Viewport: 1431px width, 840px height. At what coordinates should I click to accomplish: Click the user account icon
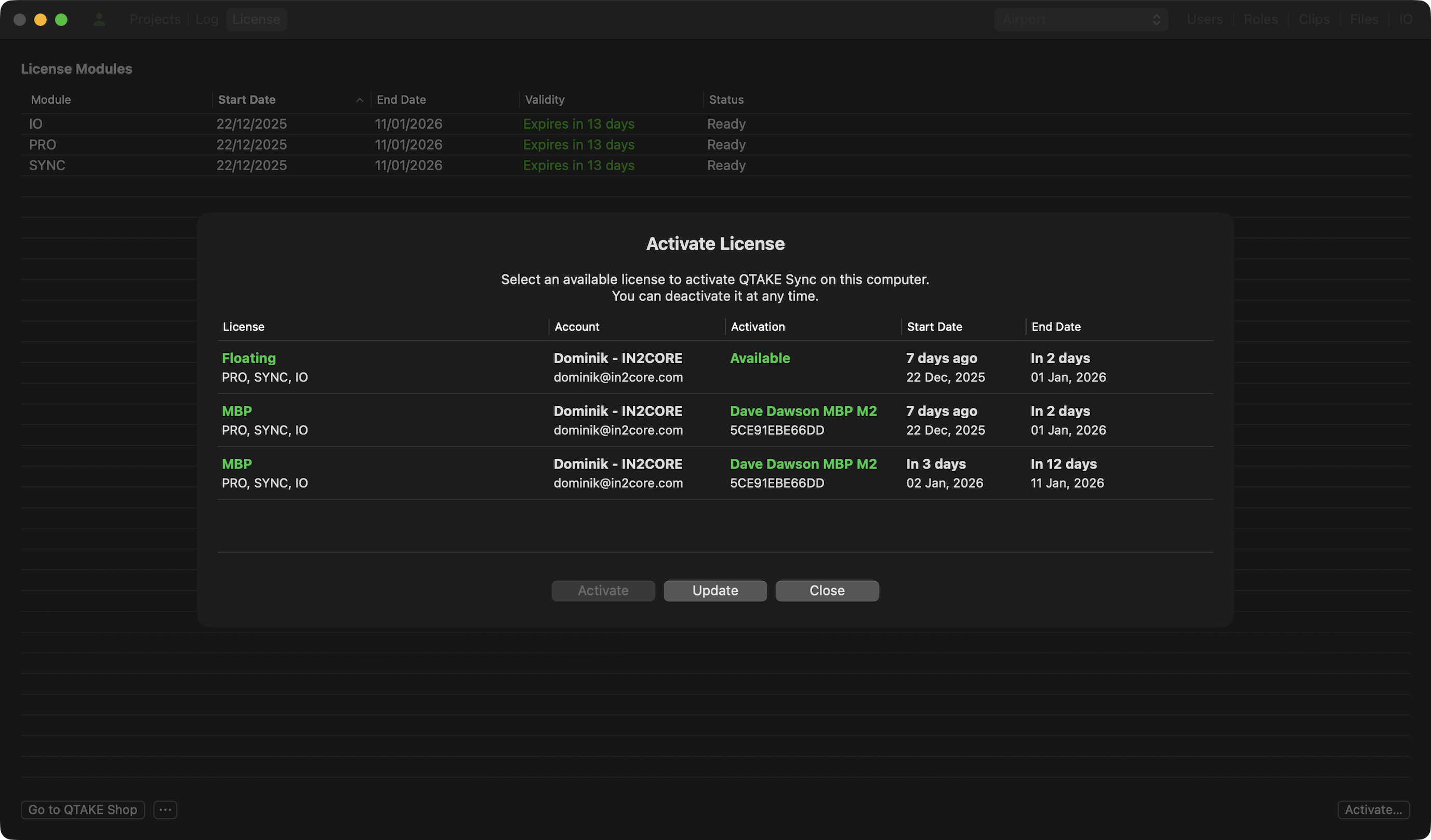pyautogui.click(x=99, y=19)
